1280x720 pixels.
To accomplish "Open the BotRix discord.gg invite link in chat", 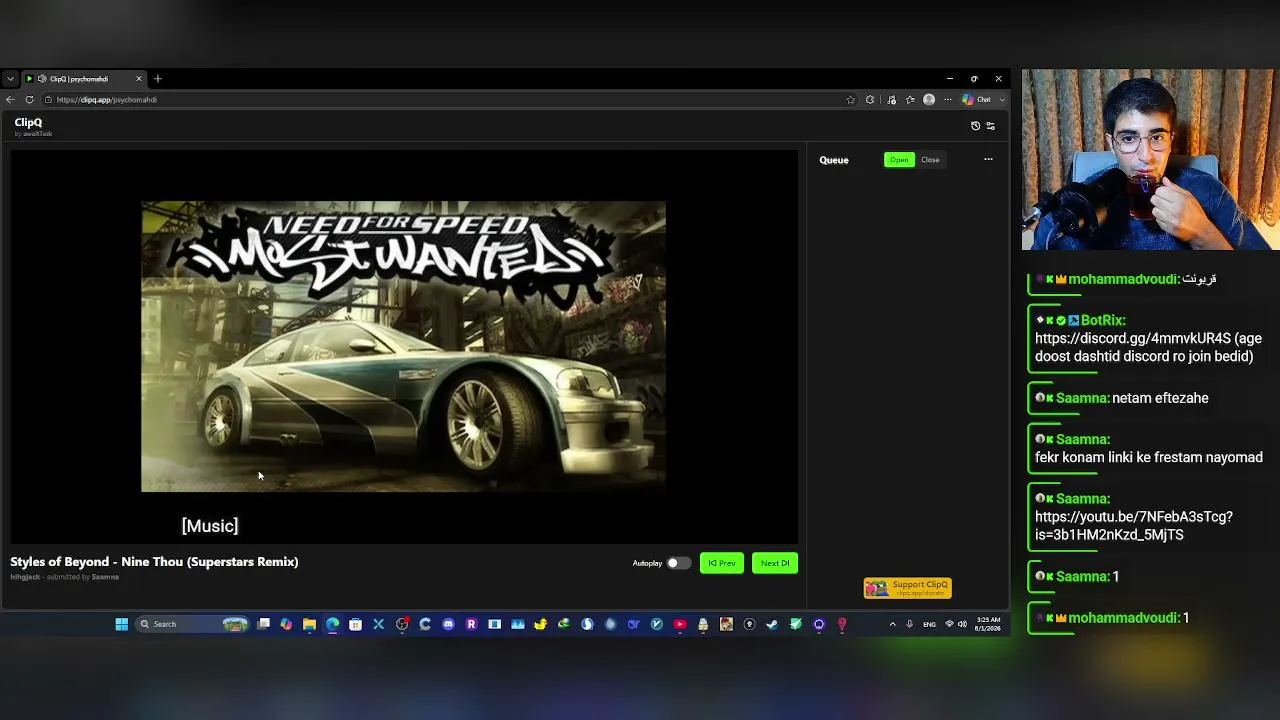I will (x=1133, y=338).
